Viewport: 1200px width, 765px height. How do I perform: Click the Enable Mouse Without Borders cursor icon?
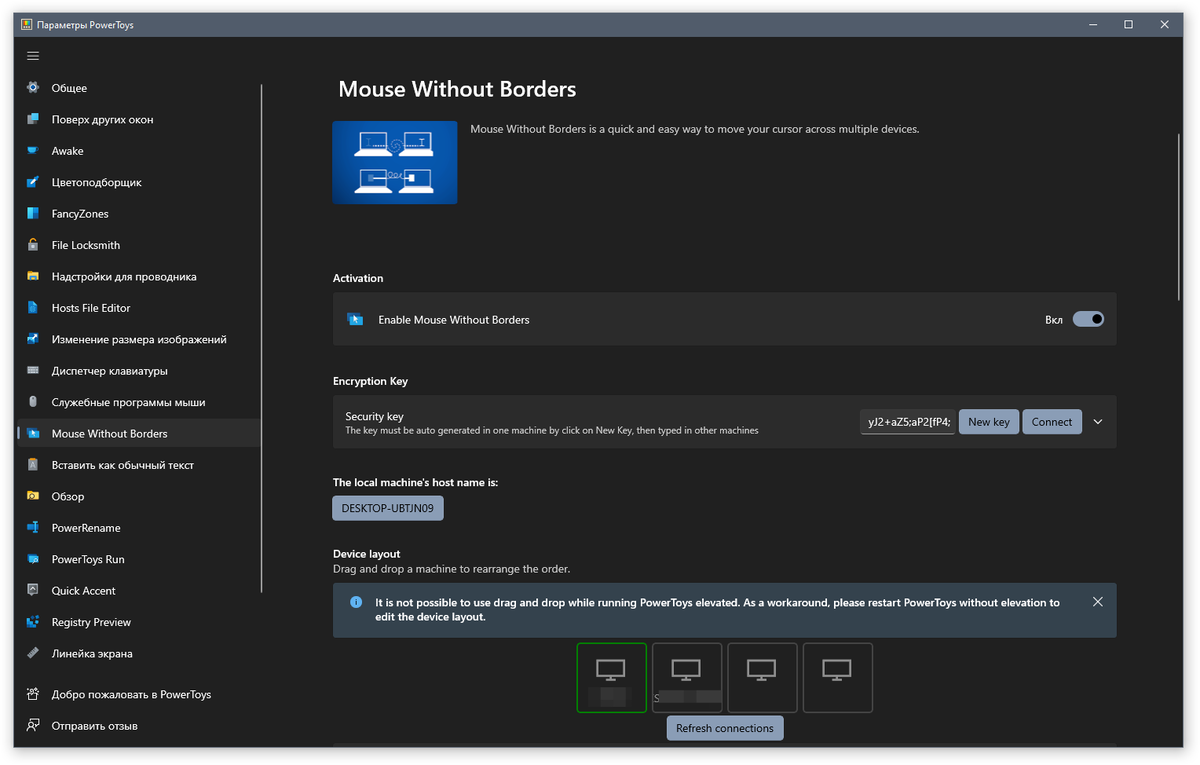click(x=355, y=320)
